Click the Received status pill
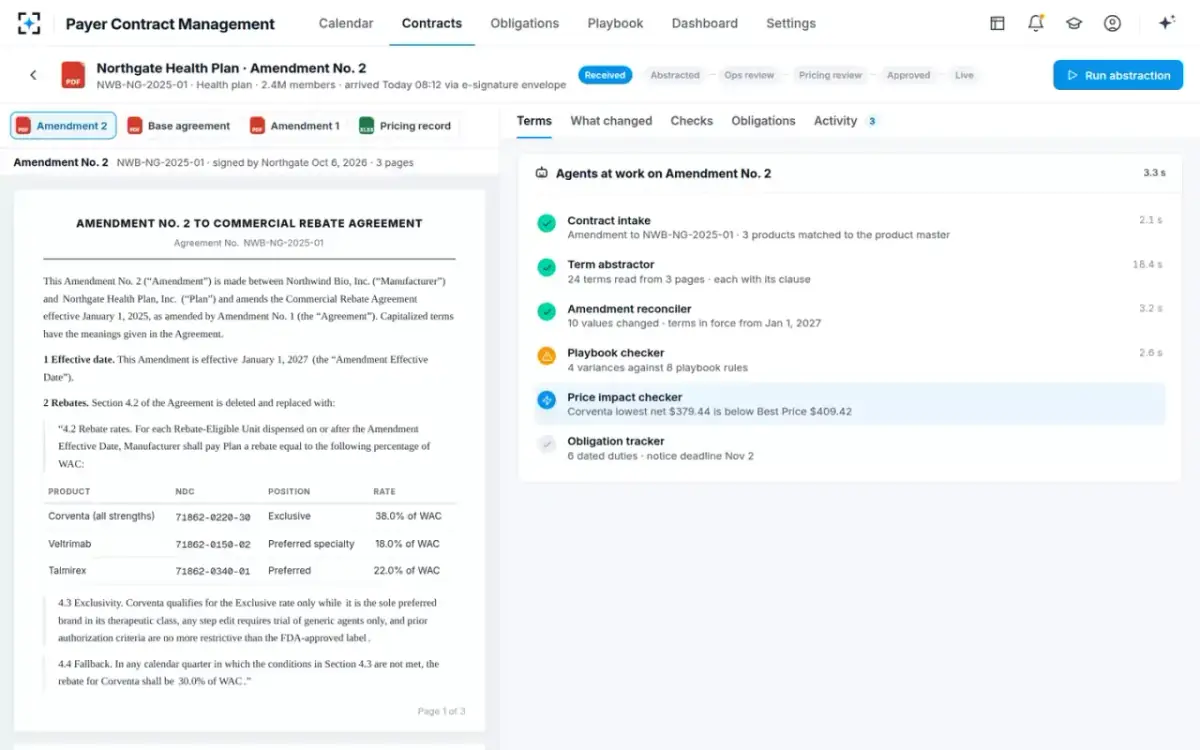 click(605, 75)
